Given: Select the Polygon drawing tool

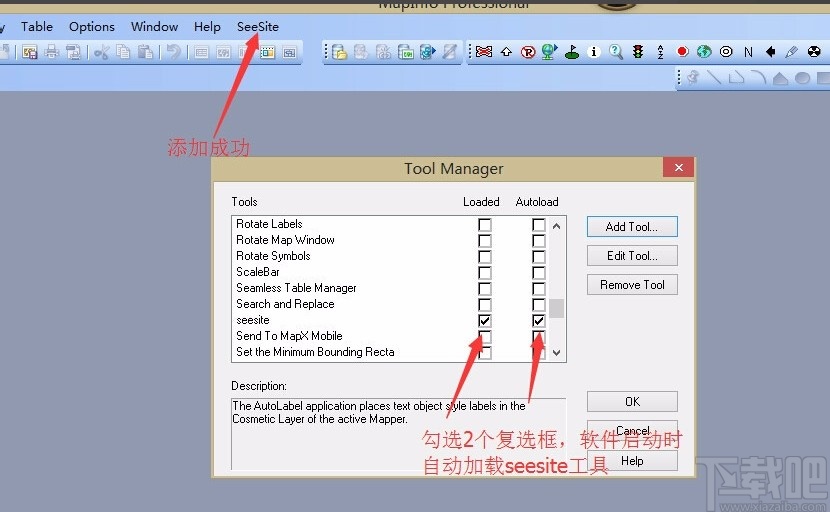Looking at the screenshot, I should click(x=780, y=78).
